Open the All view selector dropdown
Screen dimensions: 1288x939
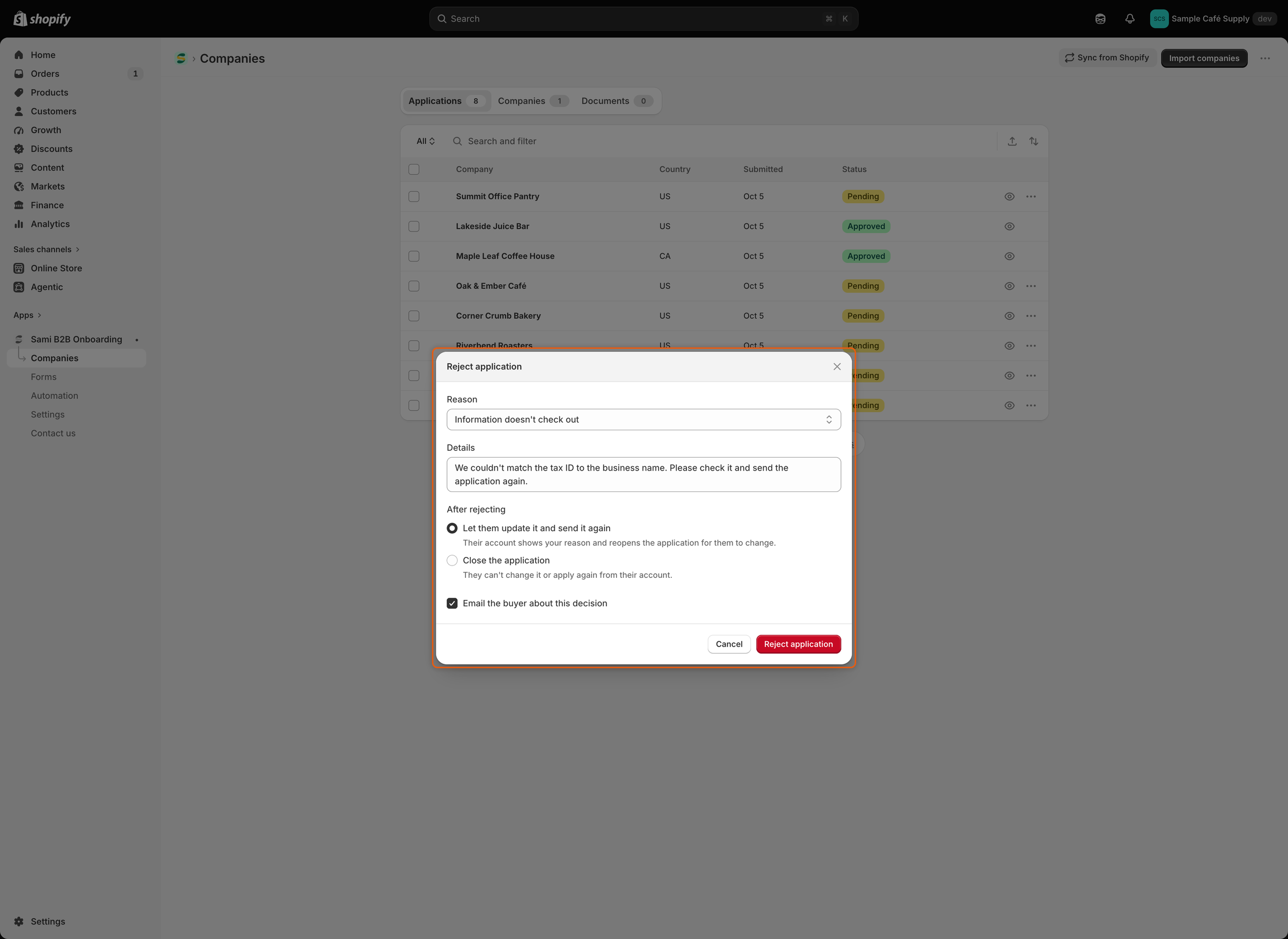[425, 141]
